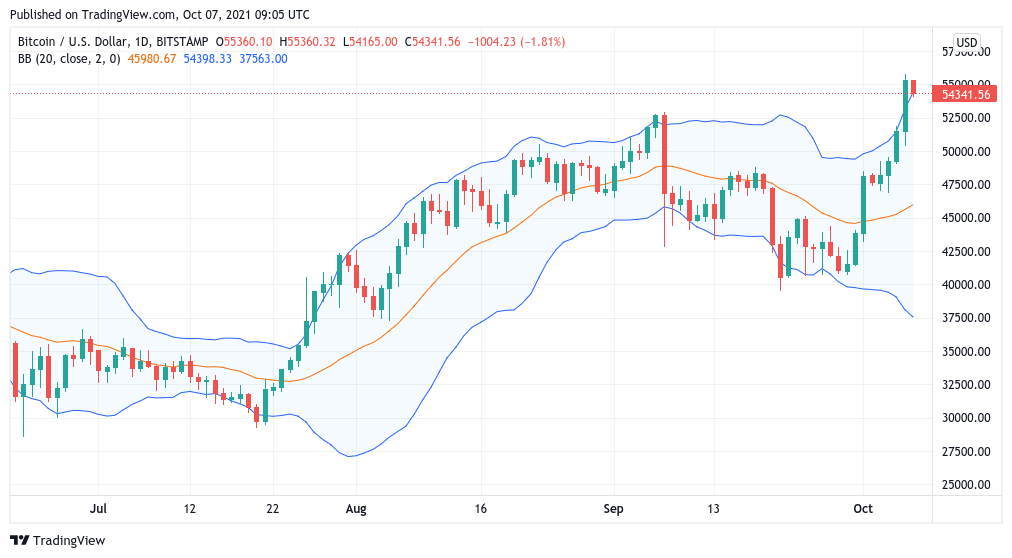Select the Oct label on time axis
The width and height of the screenshot is (1012, 558).
coord(863,509)
